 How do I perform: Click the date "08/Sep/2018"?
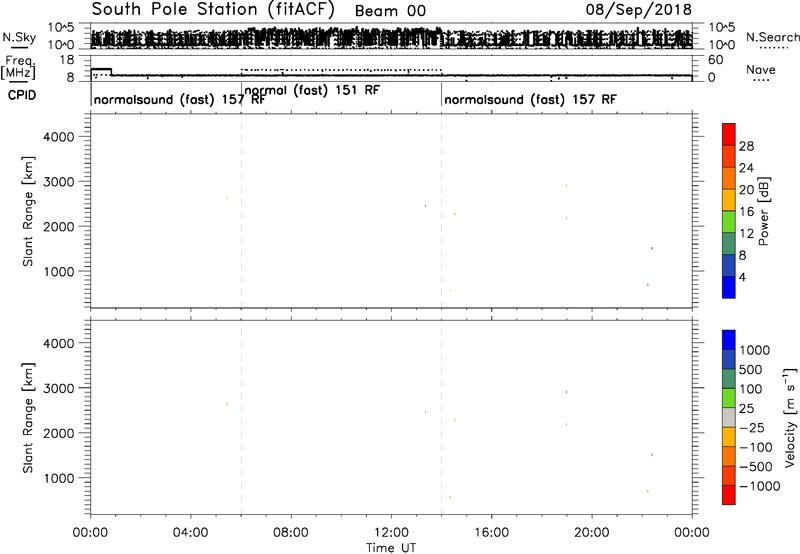tap(638, 10)
